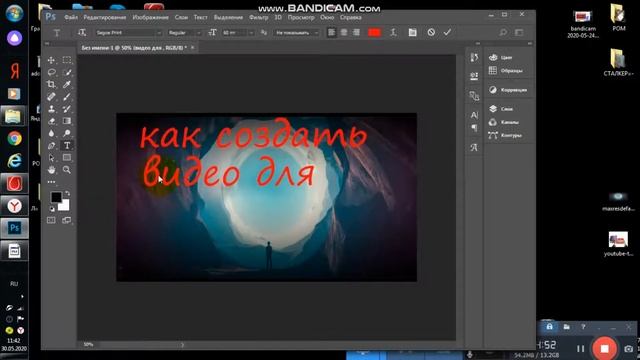The height and width of the screenshot is (360, 640).
Task: Toggle Character and Paragraph panels button
Action: [413, 33]
